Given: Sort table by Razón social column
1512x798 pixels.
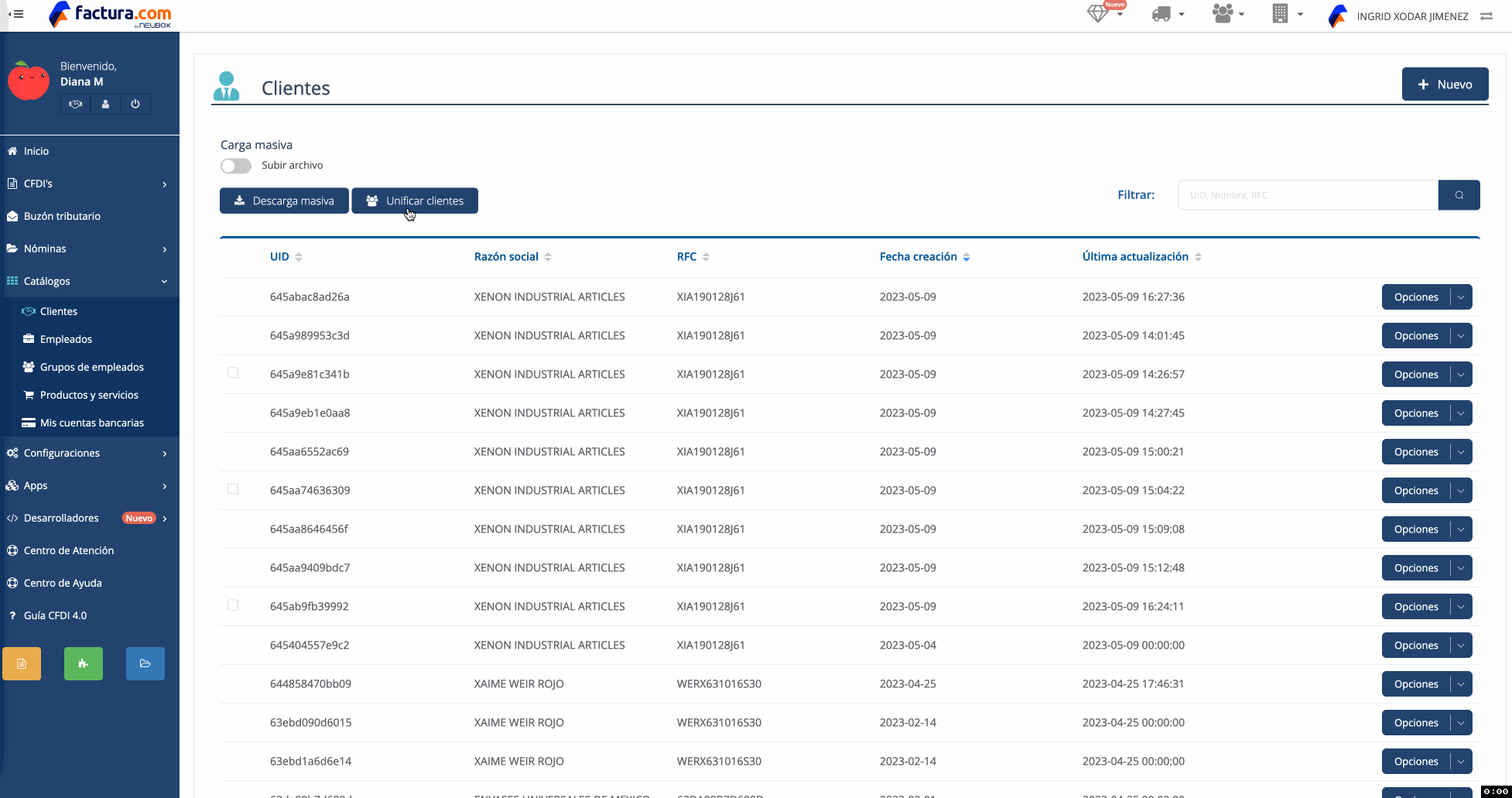Looking at the screenshot, I should [548, 257].
